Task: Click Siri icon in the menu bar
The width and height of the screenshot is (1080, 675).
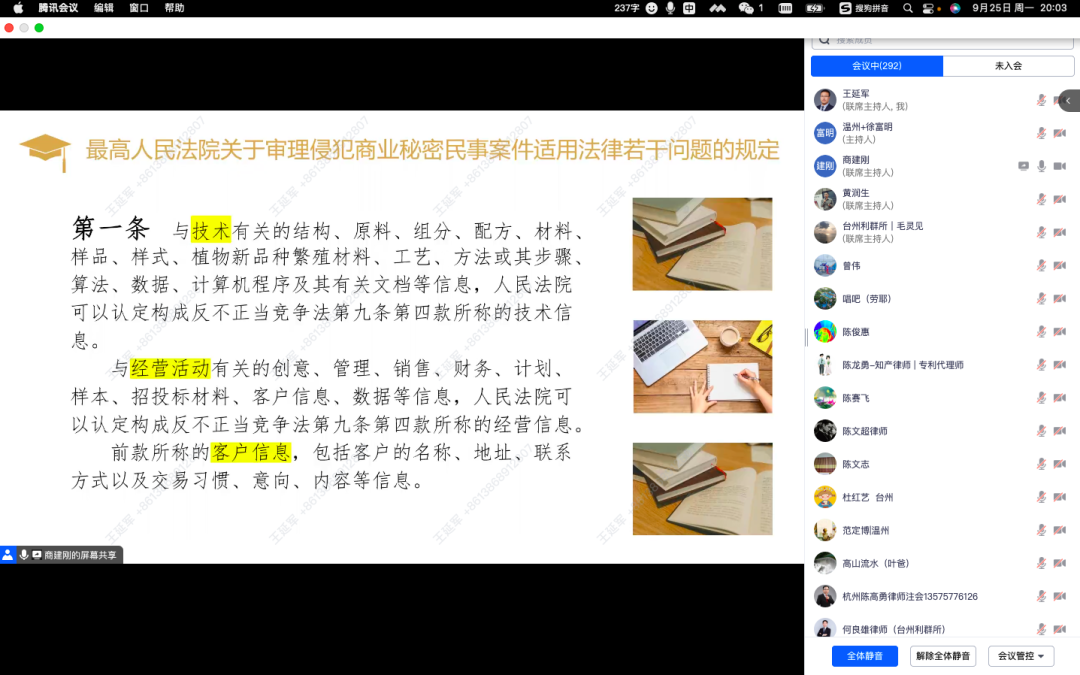Action: (955, 8)
